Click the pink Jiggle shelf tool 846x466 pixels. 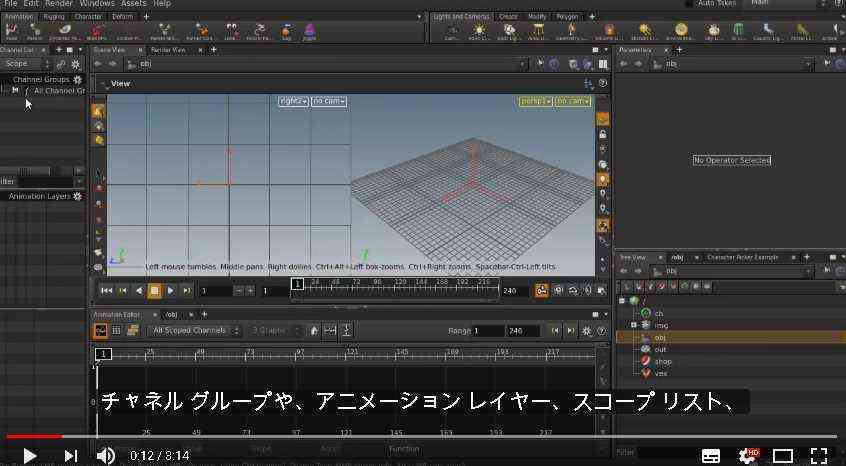point(310,31)
